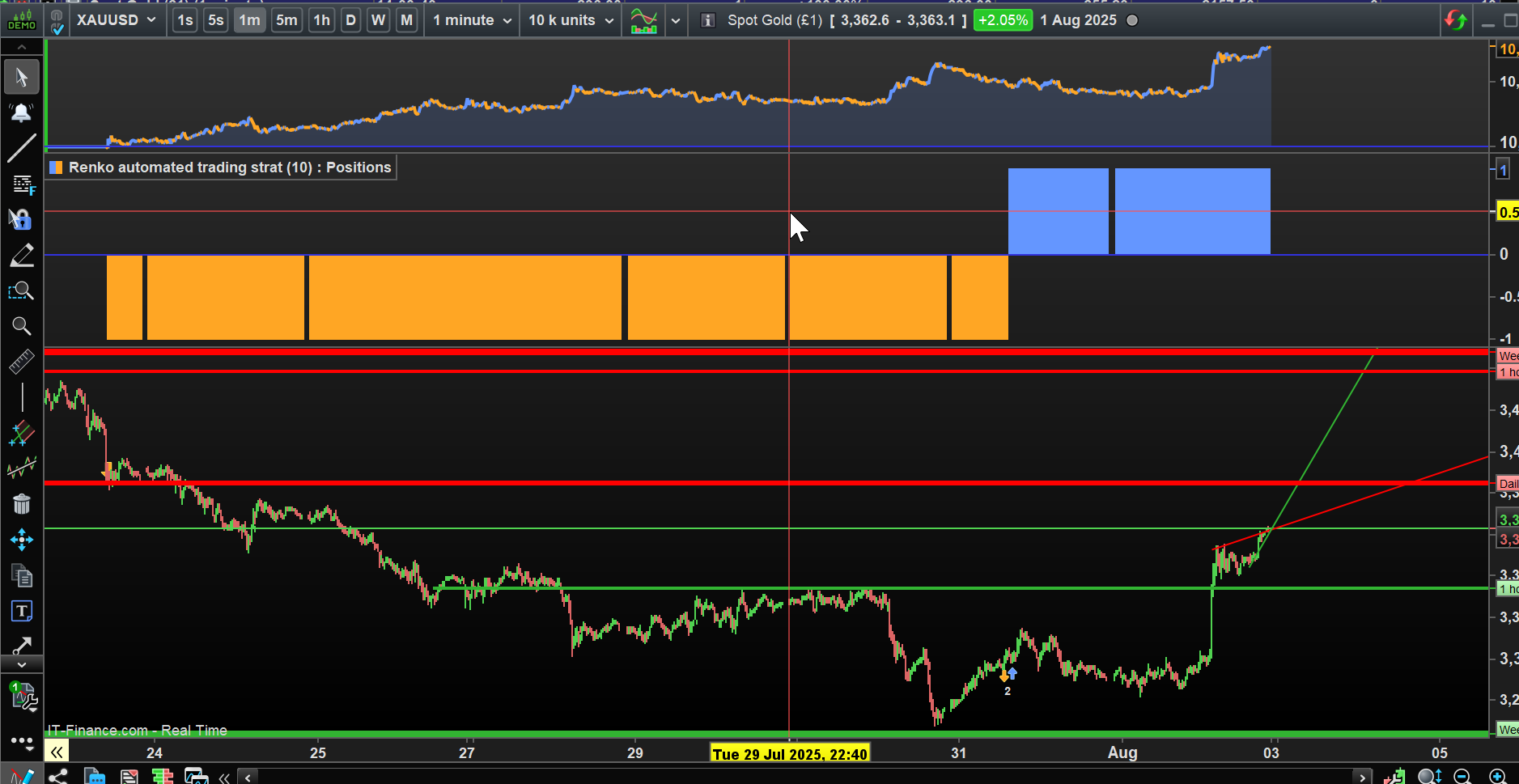Click the DEMO account icon
Image resolution: width=1519 pixels, height=784 pixels.
pyautogui.click(x=22, y=20)
